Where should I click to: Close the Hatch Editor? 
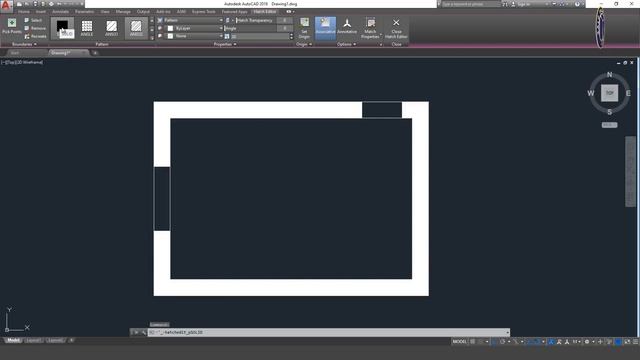(x=396, y=28)
